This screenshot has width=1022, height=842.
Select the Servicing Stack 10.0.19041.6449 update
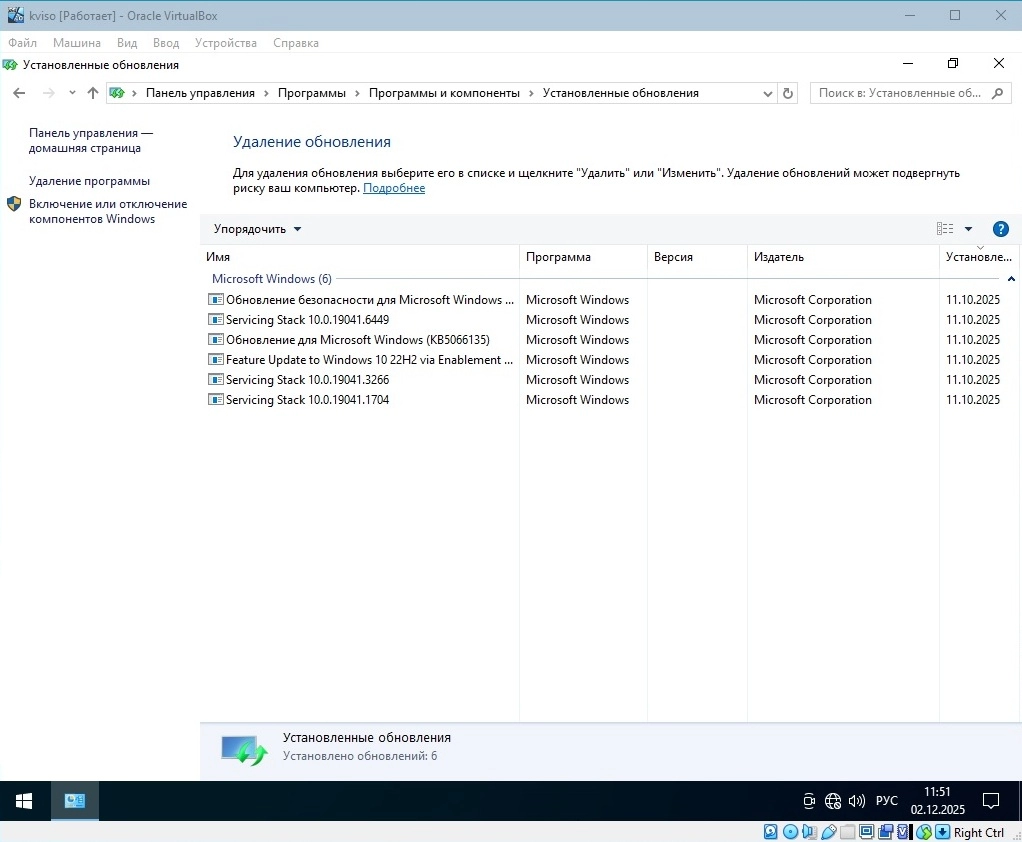pyautogui.click(x=307, y=320)
